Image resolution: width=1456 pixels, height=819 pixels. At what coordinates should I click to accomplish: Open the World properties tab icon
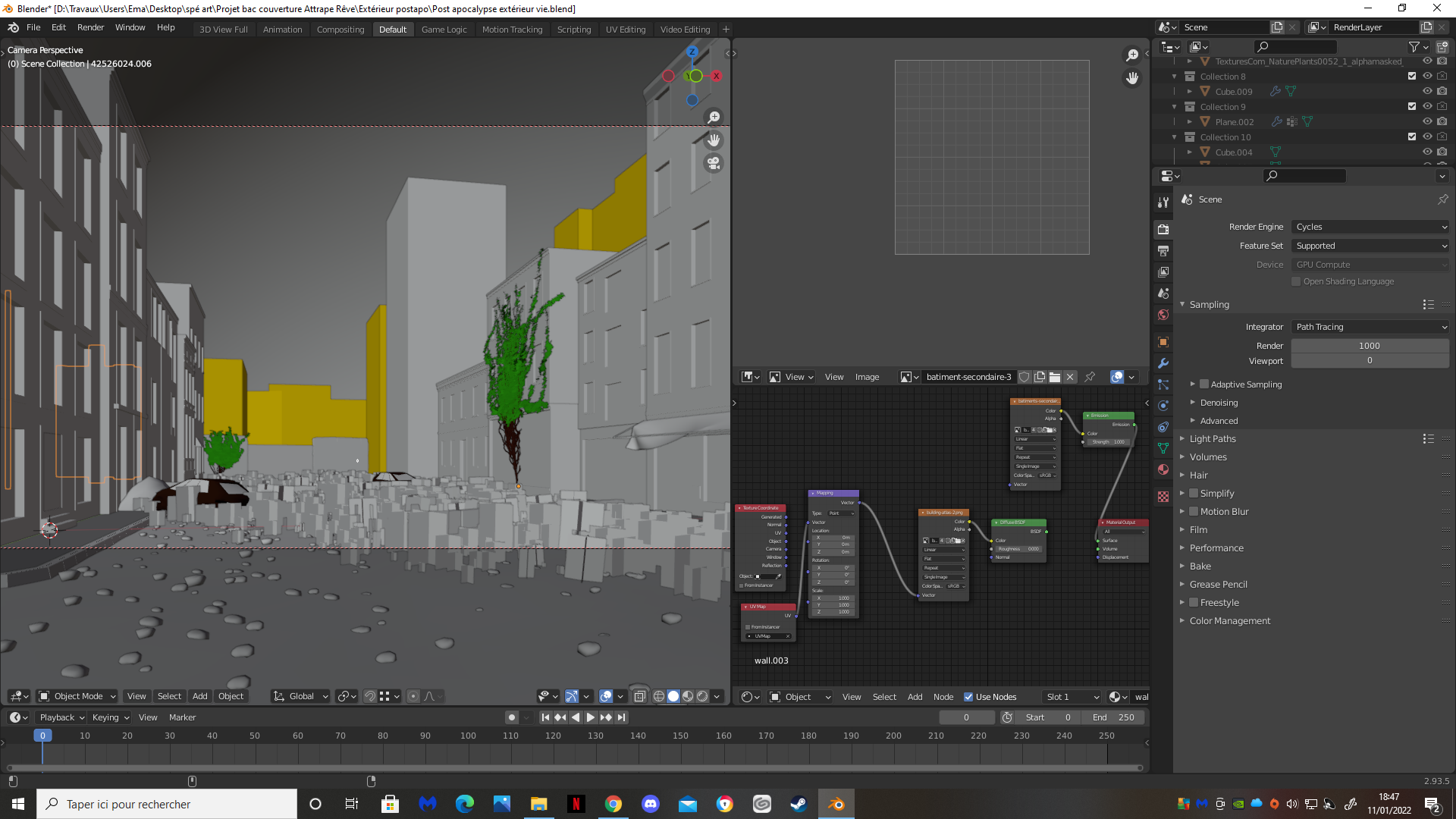pyautogui.click(x=1163, y=314)
